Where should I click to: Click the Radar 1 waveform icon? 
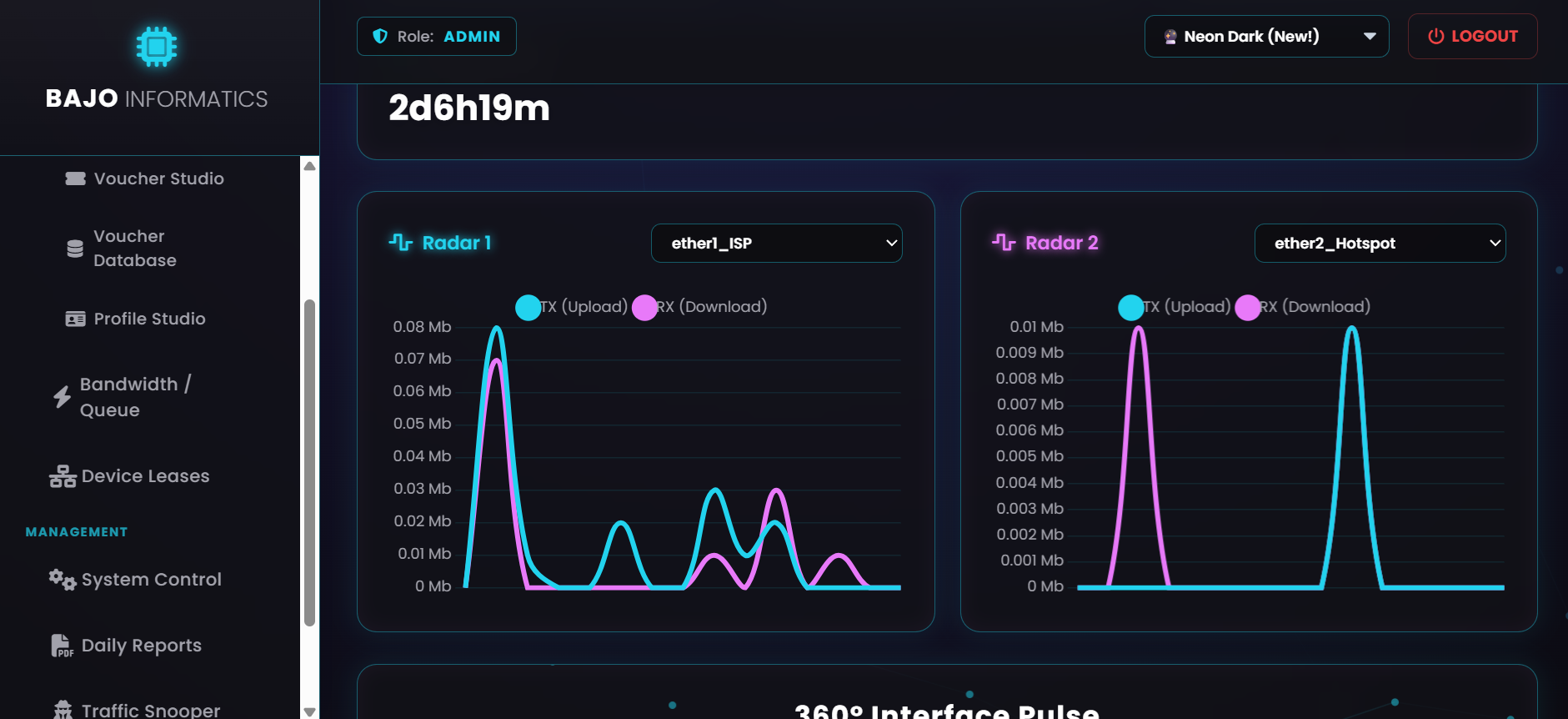(x=401, y=242)
